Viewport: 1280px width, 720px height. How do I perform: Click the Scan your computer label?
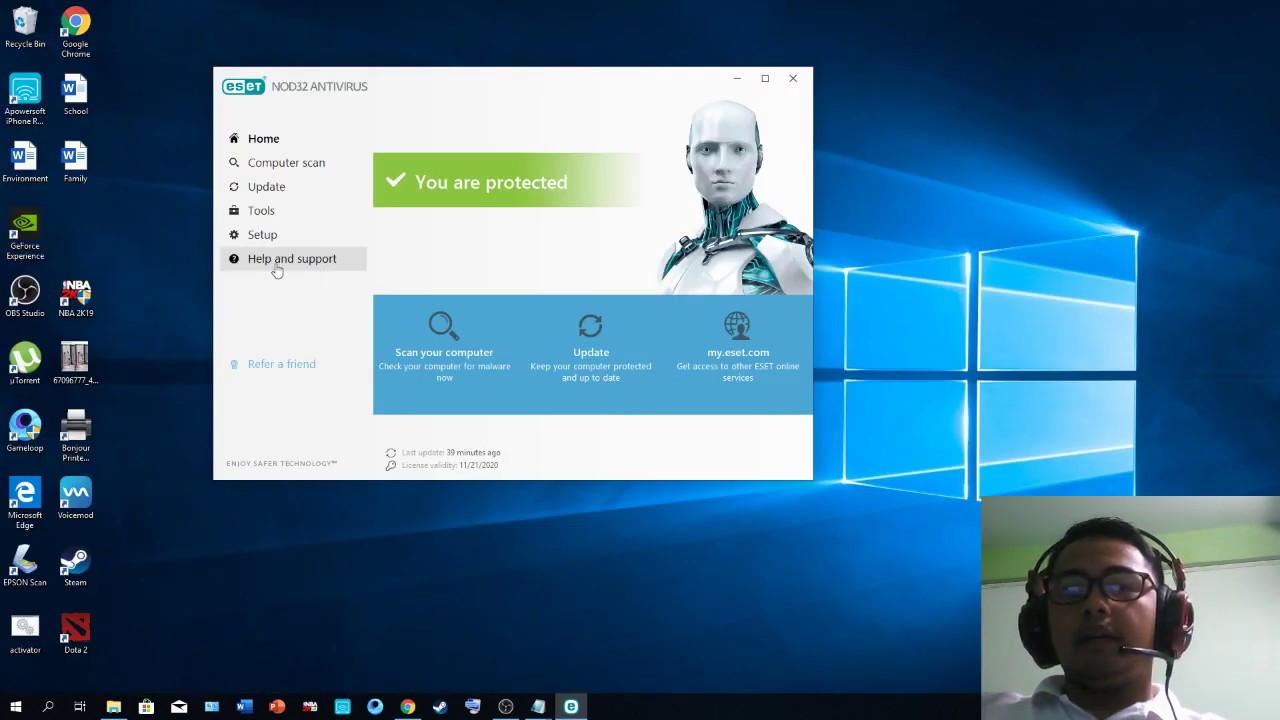(x=444, y=352)
